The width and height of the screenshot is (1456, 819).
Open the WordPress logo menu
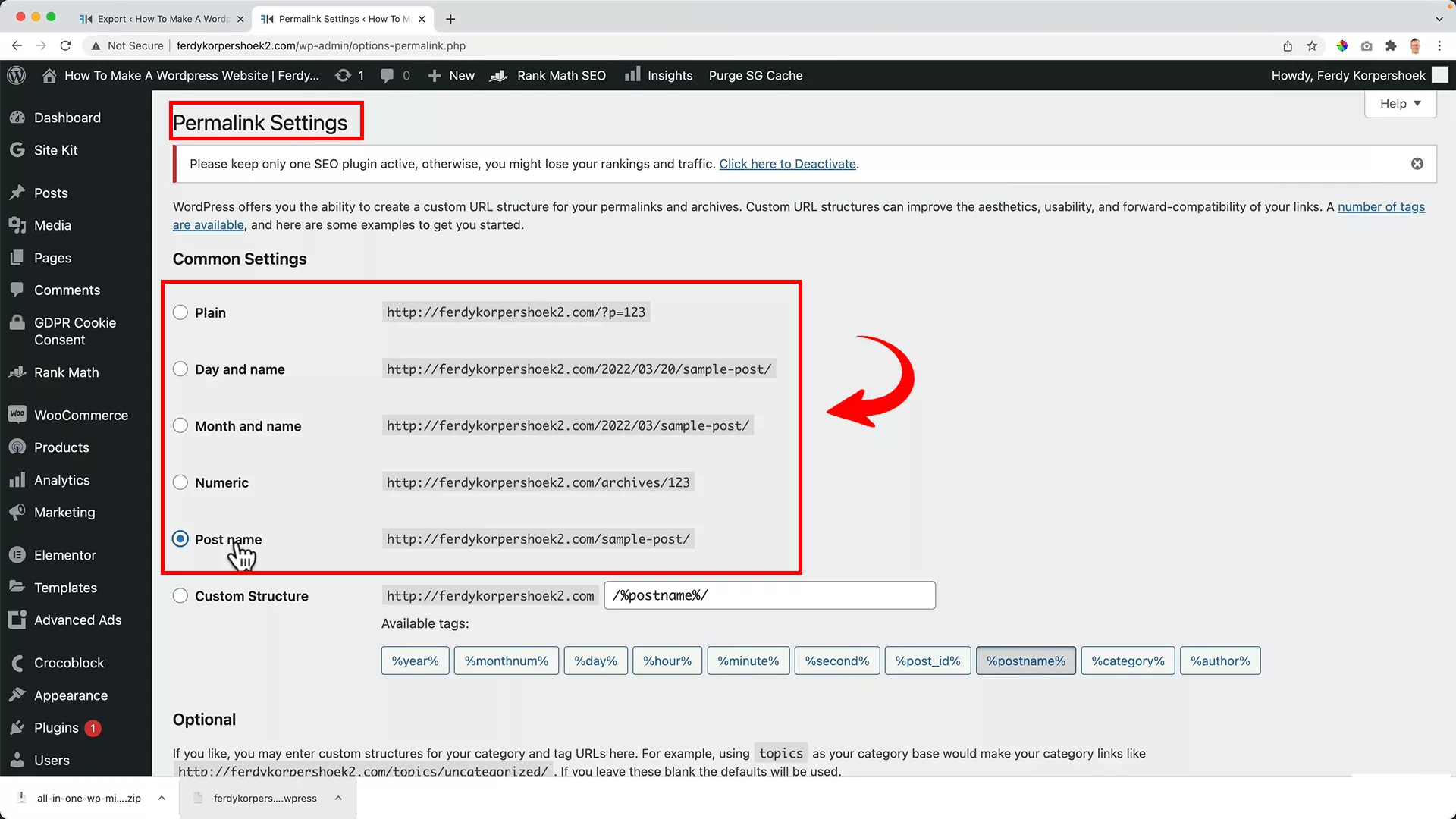(16, 75)
